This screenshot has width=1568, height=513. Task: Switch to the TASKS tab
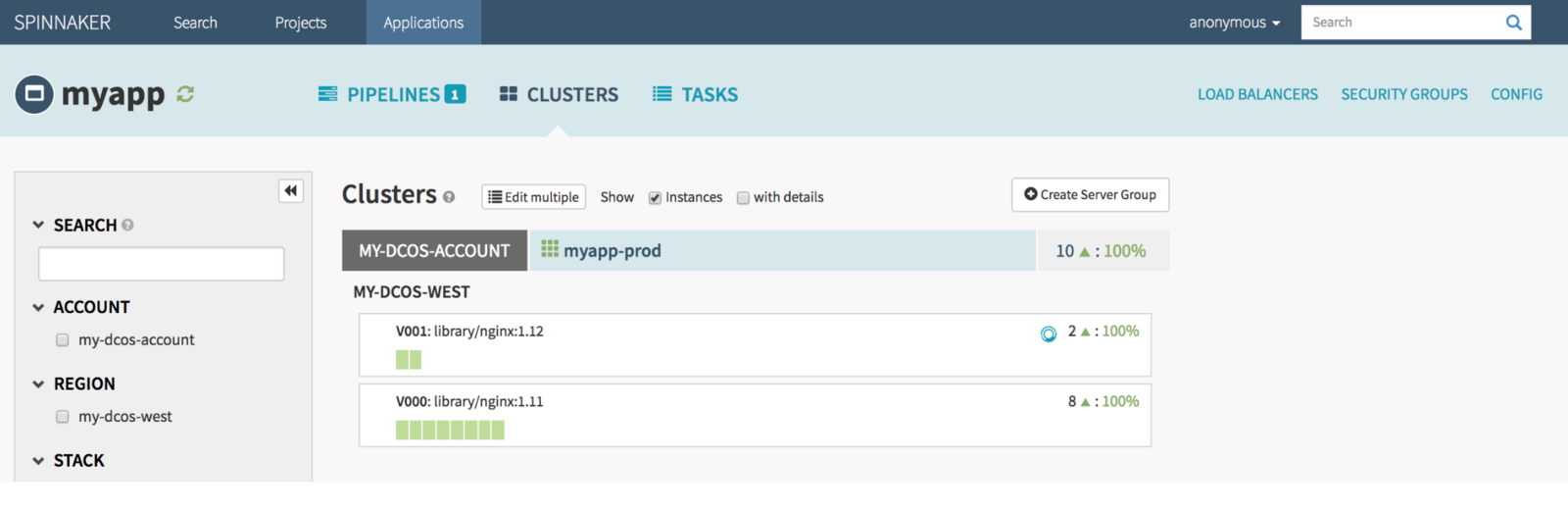tap(696, 94)
